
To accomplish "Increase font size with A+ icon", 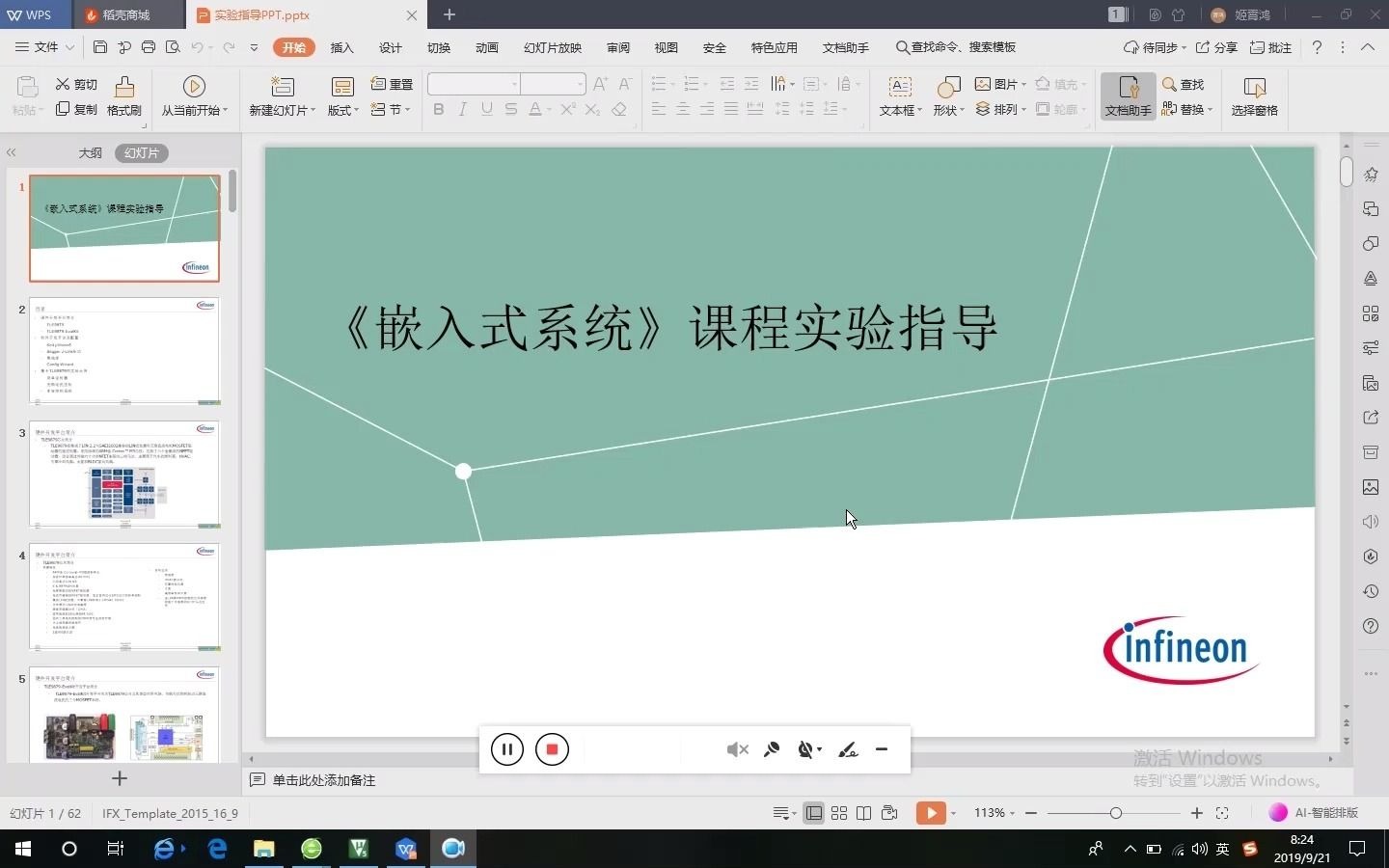I will [600, 84].
